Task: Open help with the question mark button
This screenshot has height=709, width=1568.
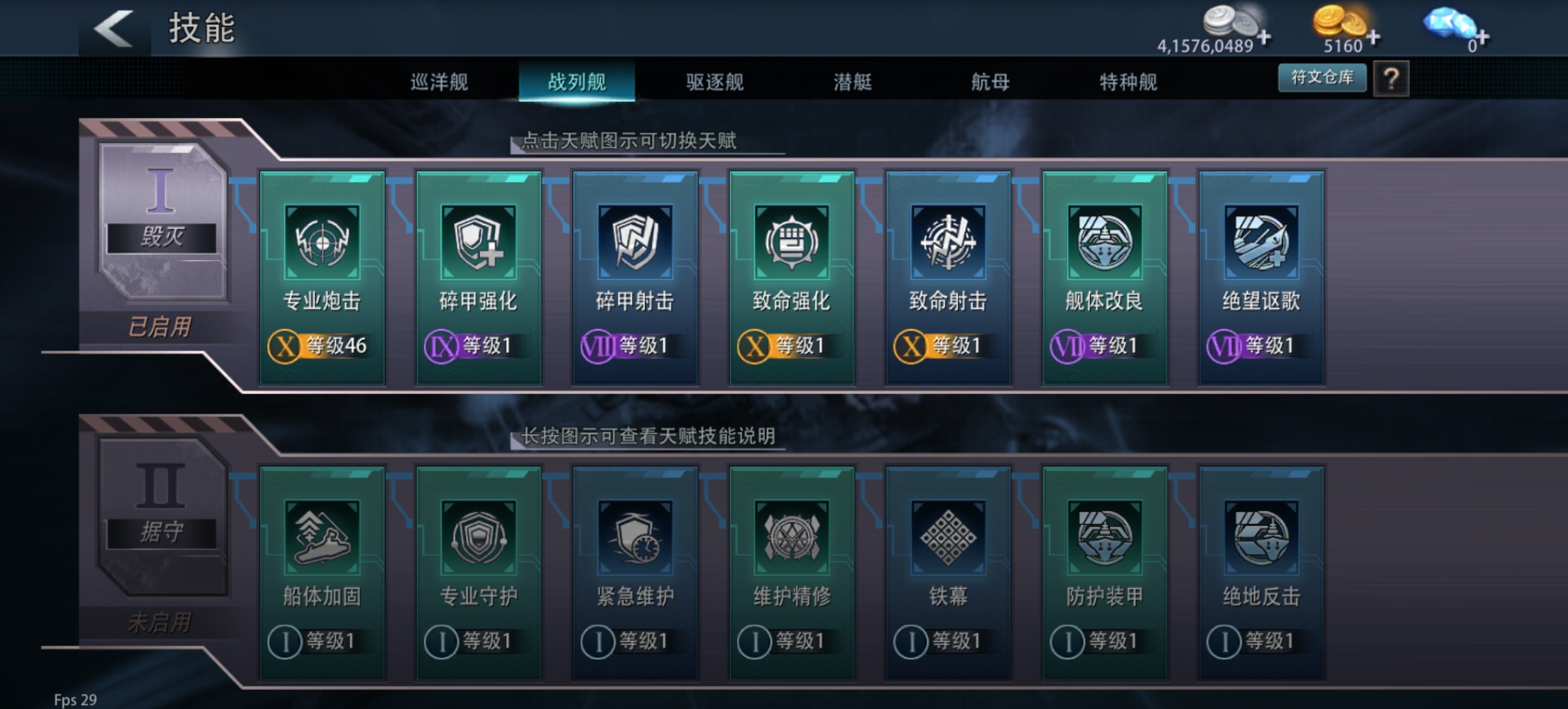Action: click(x=1391, y=79)
